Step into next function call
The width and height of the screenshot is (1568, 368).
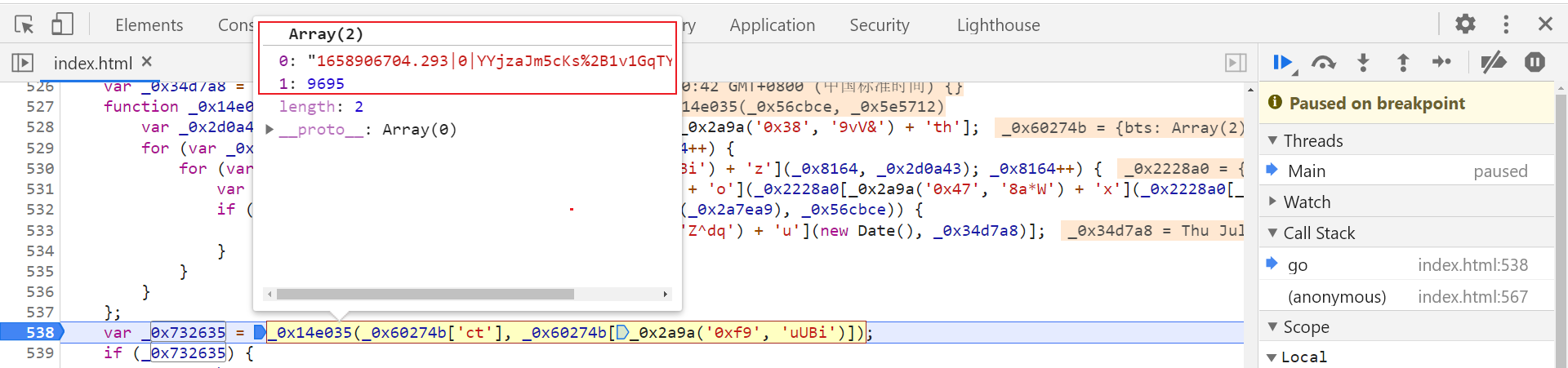tap(1363, 63)
